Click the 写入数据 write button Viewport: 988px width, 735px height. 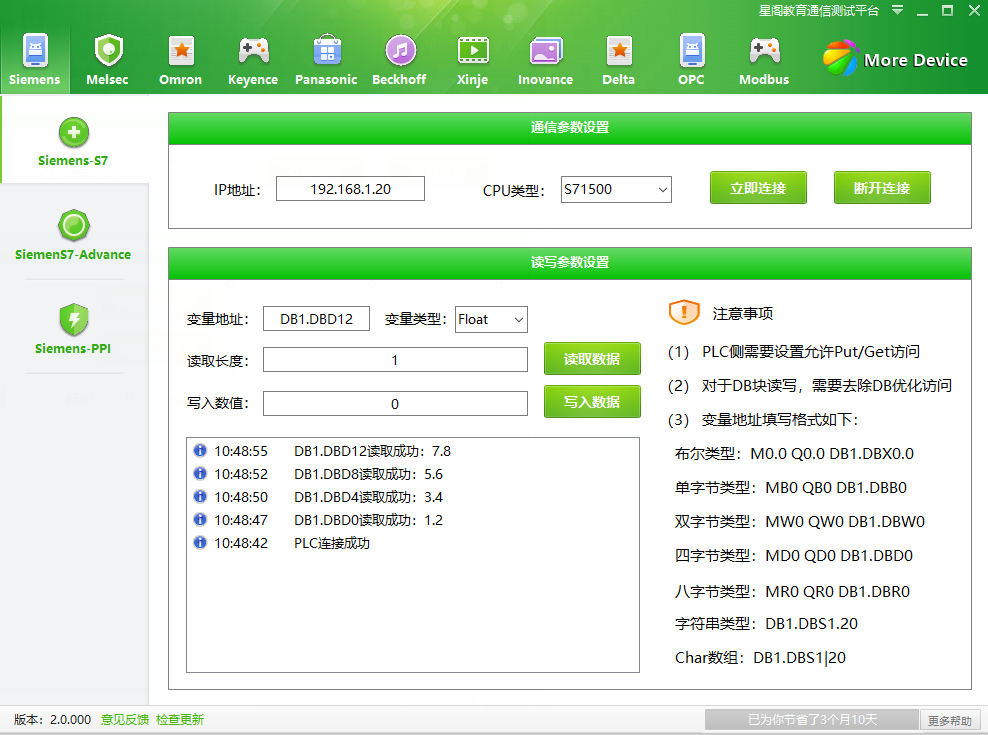point(592,402)
